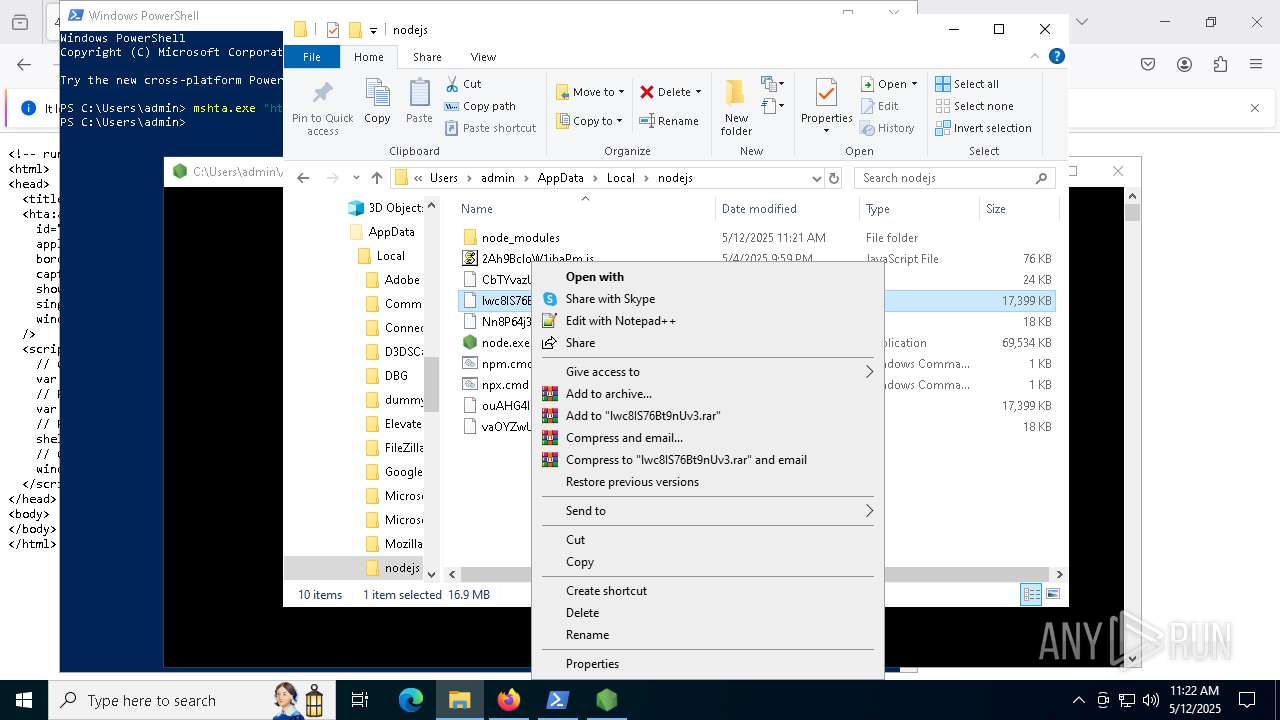Click History in the Open group
This screenshot has width=1280, height=720.
887,128
